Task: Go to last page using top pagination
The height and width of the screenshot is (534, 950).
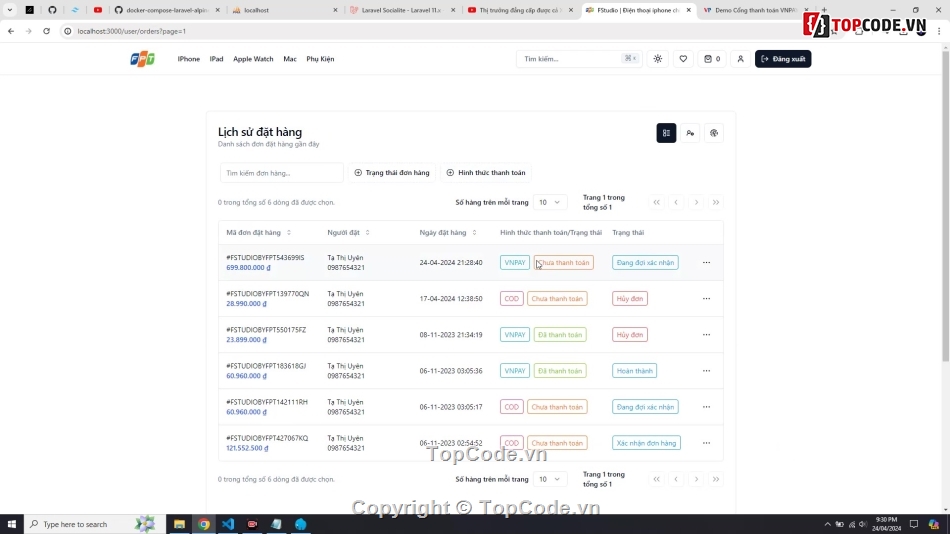Action: 716,202
